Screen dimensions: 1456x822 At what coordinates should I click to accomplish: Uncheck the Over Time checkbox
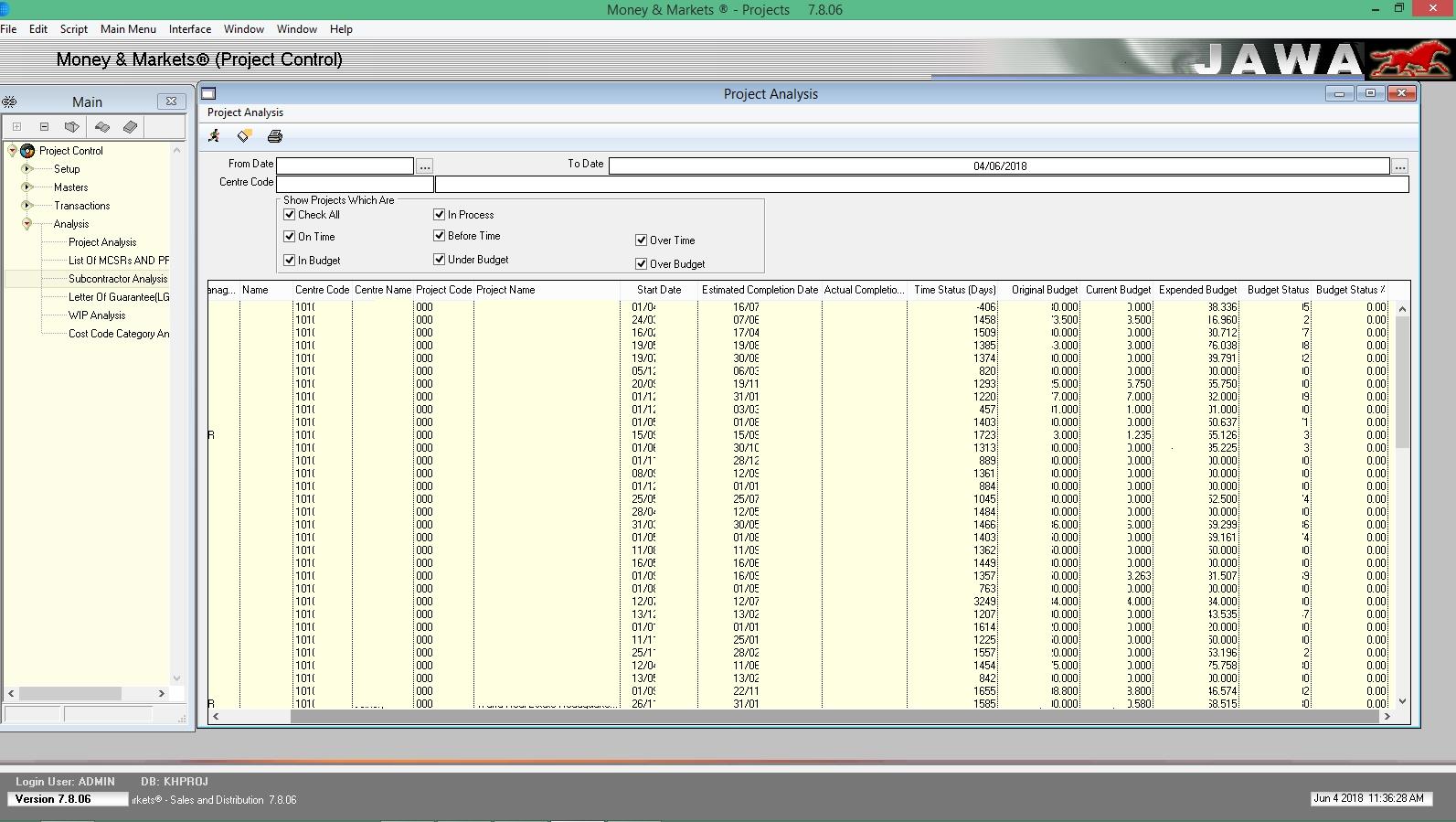coord(642,240)
